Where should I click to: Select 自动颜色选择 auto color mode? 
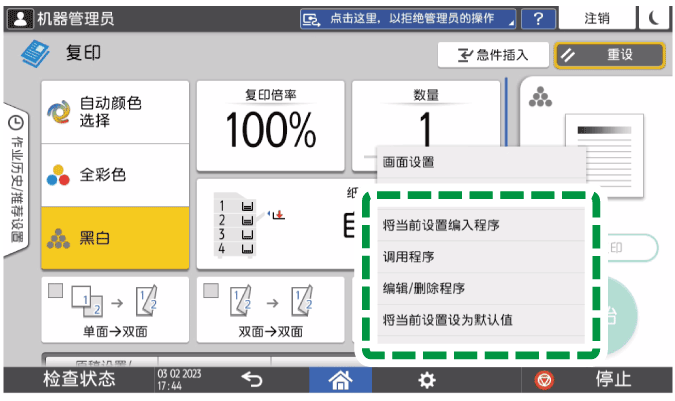coord(115,112)
